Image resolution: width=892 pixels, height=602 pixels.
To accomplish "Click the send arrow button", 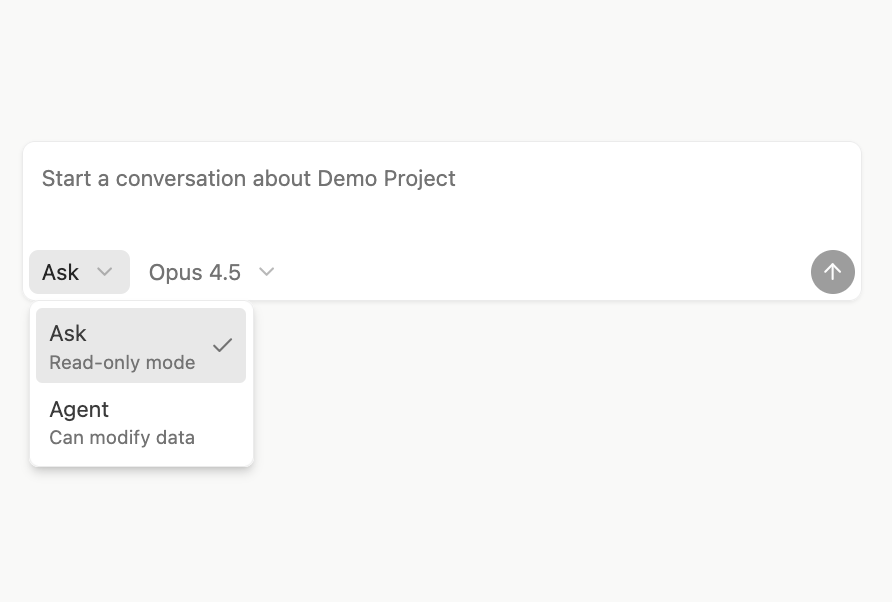I will 832,272.
